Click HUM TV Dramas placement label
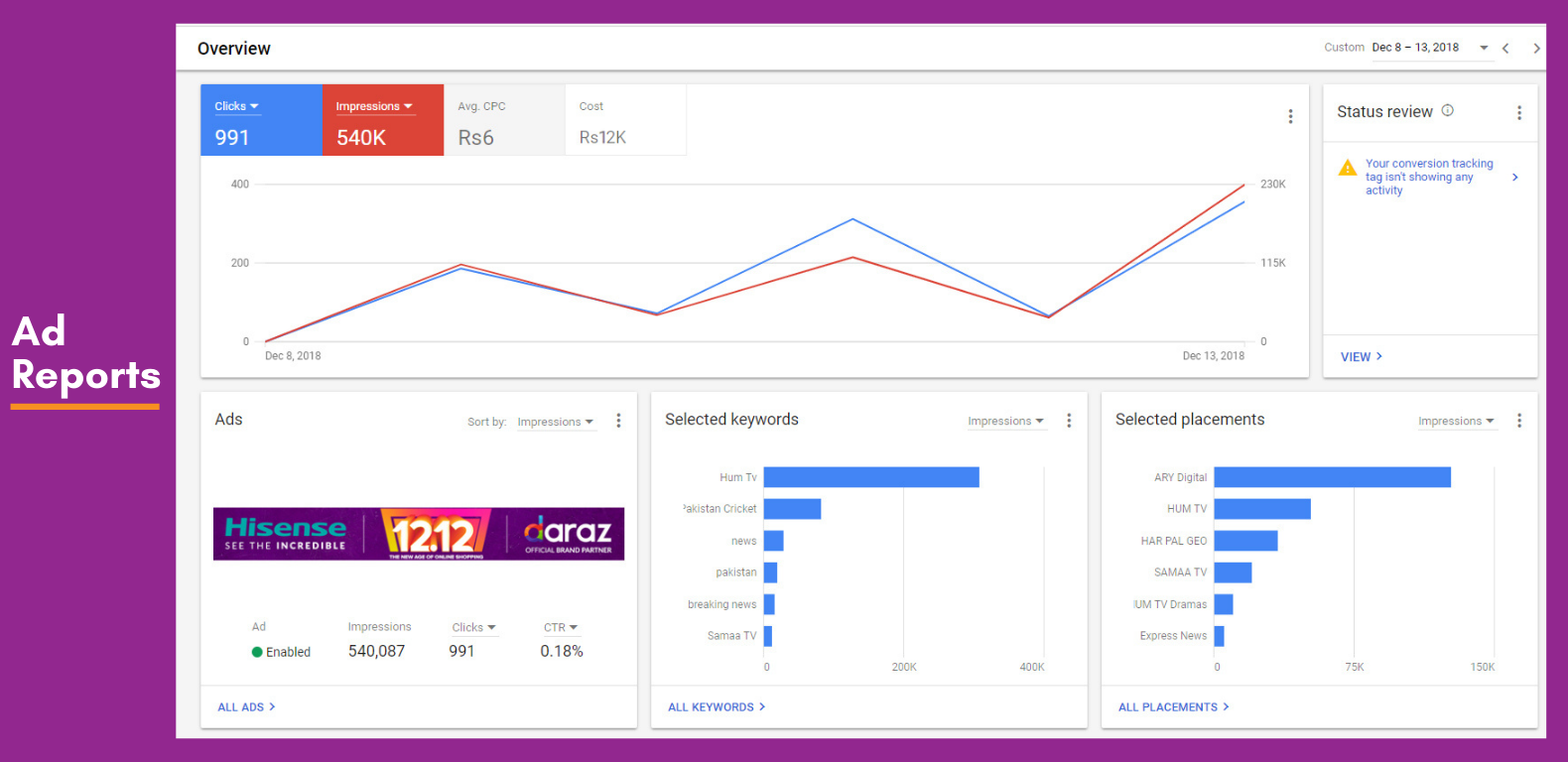Screen dimensions: 1568x762 click(1171, 604)
